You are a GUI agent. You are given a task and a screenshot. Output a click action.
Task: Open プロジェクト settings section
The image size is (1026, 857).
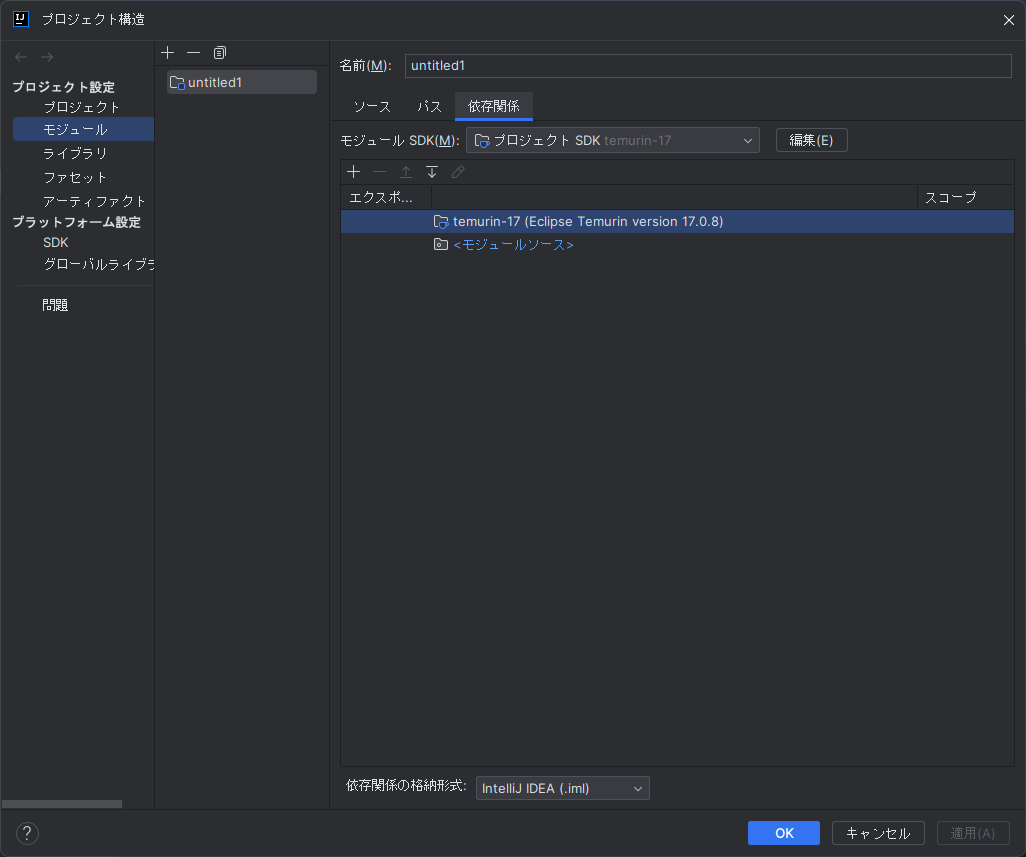[81, 107]
